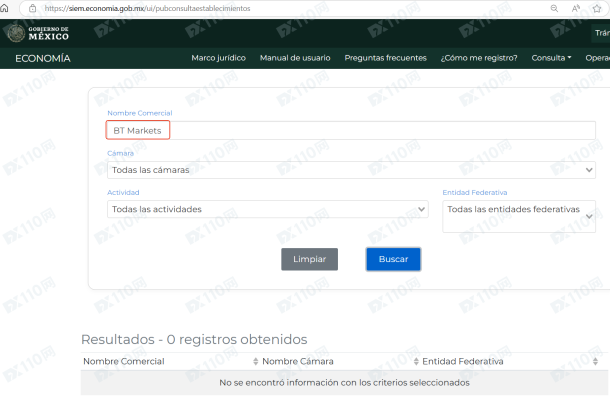Click the lock site-info icon
610x399 pixels.
point(33,8)
